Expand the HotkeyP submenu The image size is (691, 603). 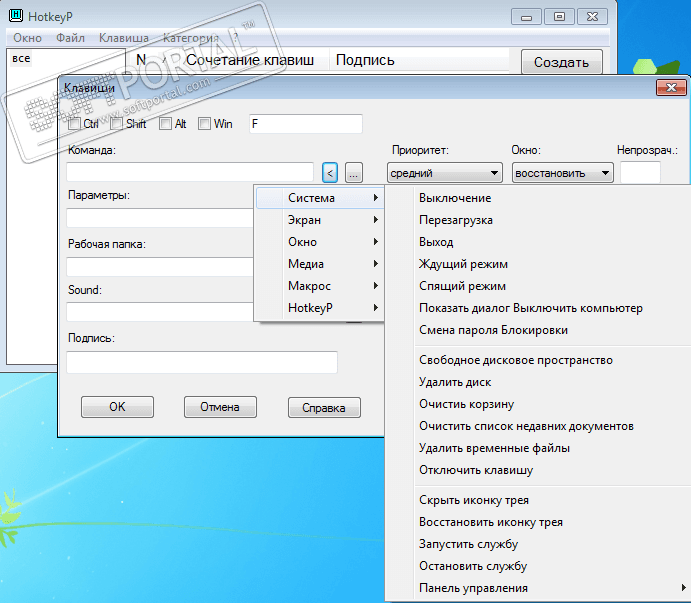coord(320,308)
